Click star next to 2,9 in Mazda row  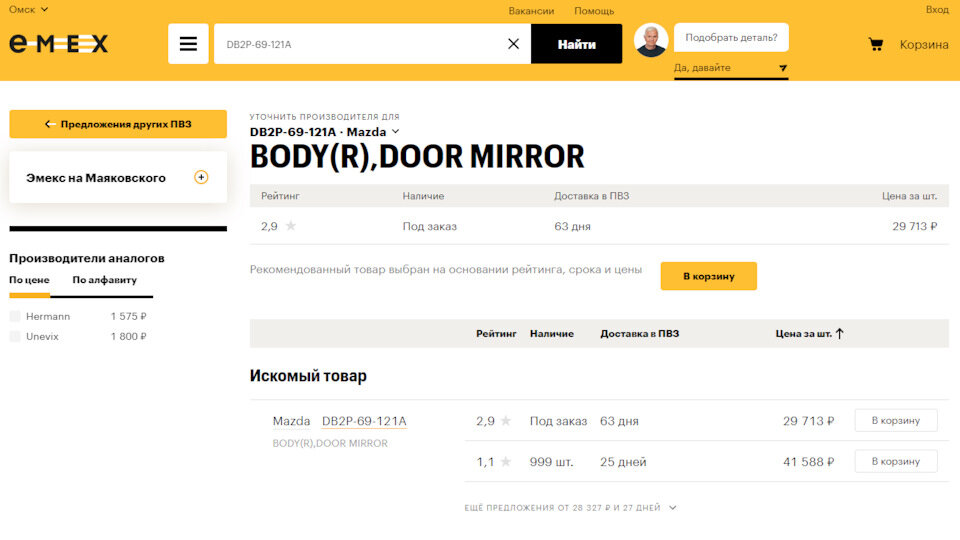click(x=506, y=421)
